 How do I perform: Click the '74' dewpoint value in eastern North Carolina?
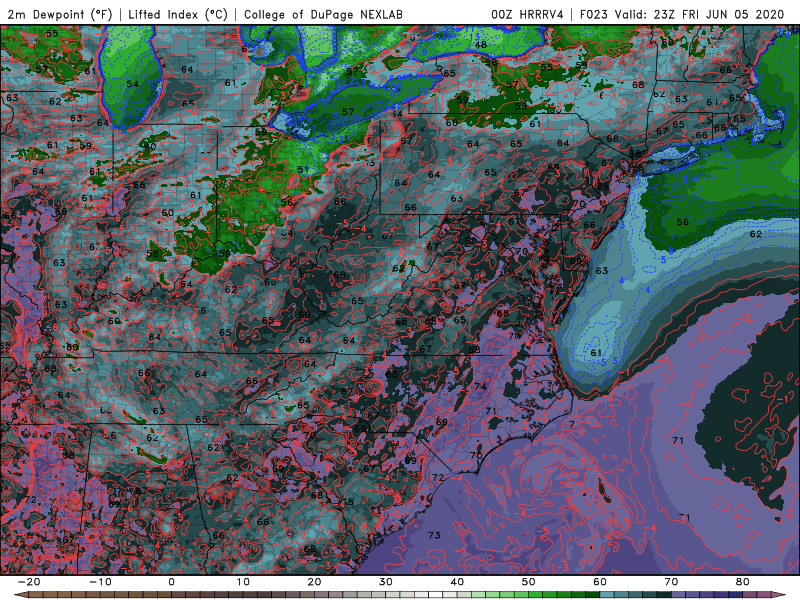click(480, 387)
